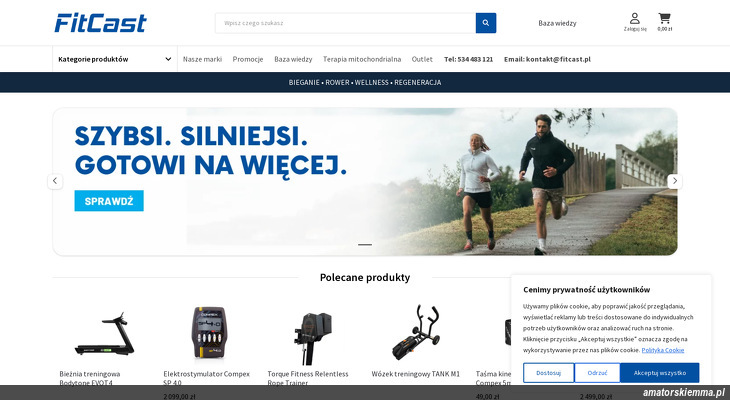Customize cookies with the Dostosuj button
The image size is (730, 400).
click(548, 373)
